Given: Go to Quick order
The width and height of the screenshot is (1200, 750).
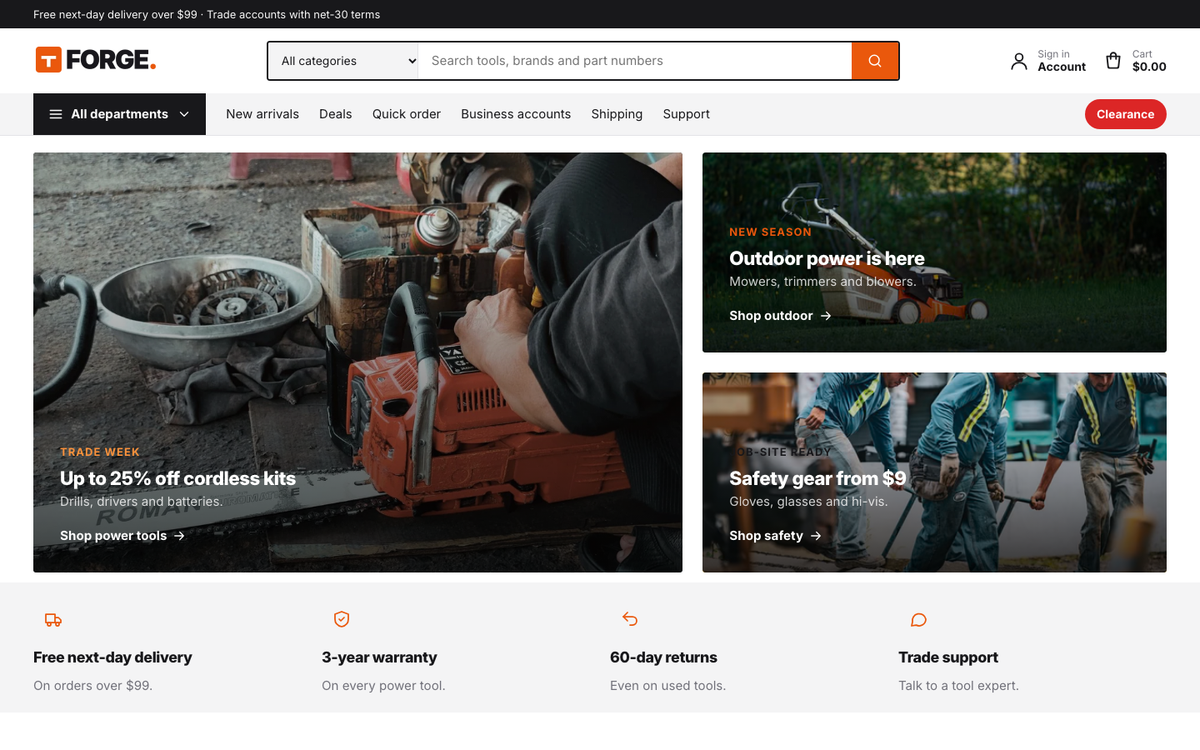Looking at the screenshot, I should tap(406, 114).
